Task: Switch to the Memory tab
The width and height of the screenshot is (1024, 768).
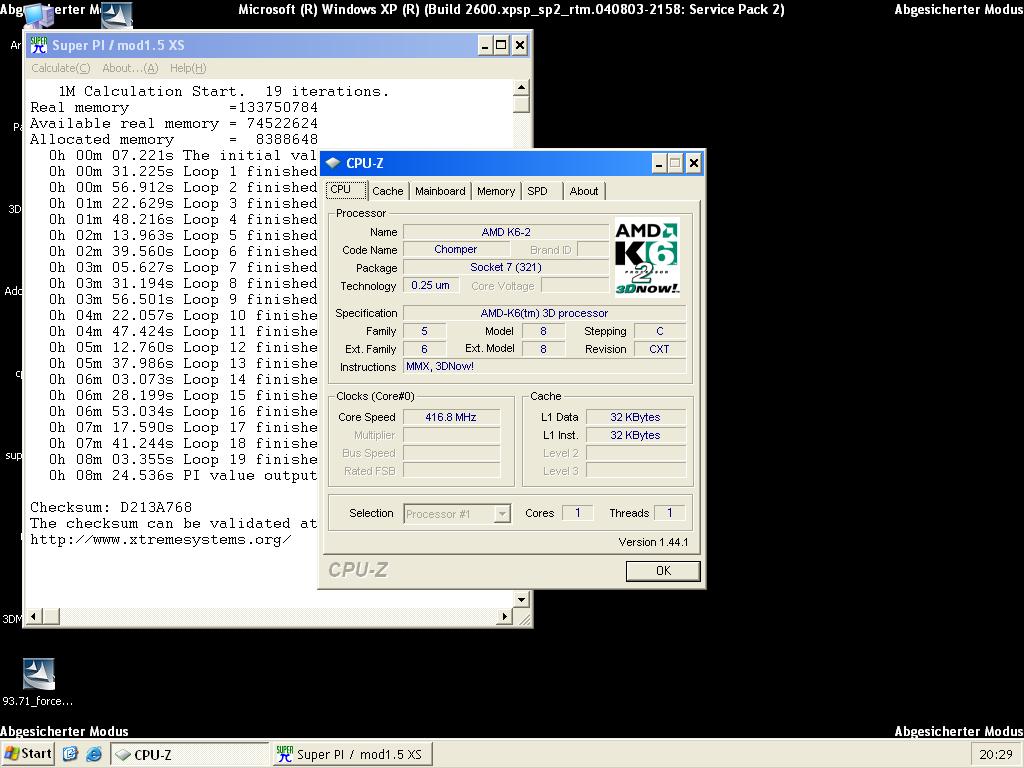Action: pyautogui.click(x=496, y=191)
